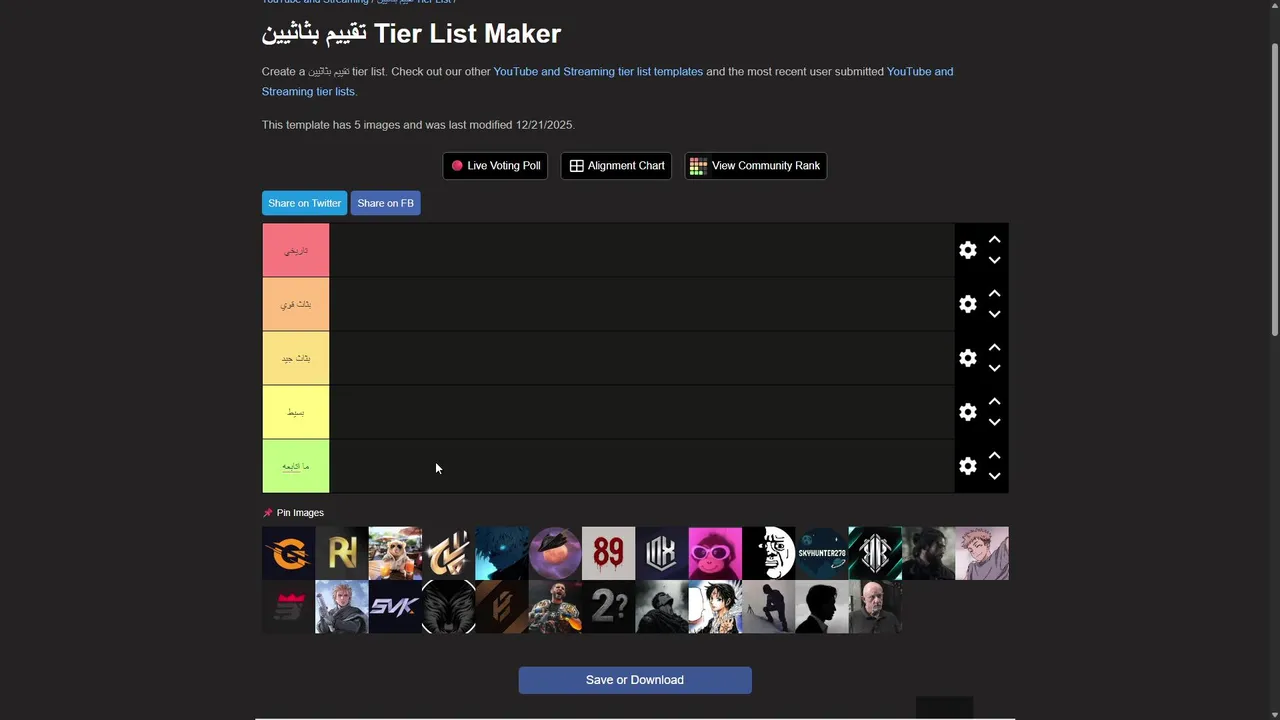Click the red tier label cell
Viewport: 1280px width, 720px height.
295,250
